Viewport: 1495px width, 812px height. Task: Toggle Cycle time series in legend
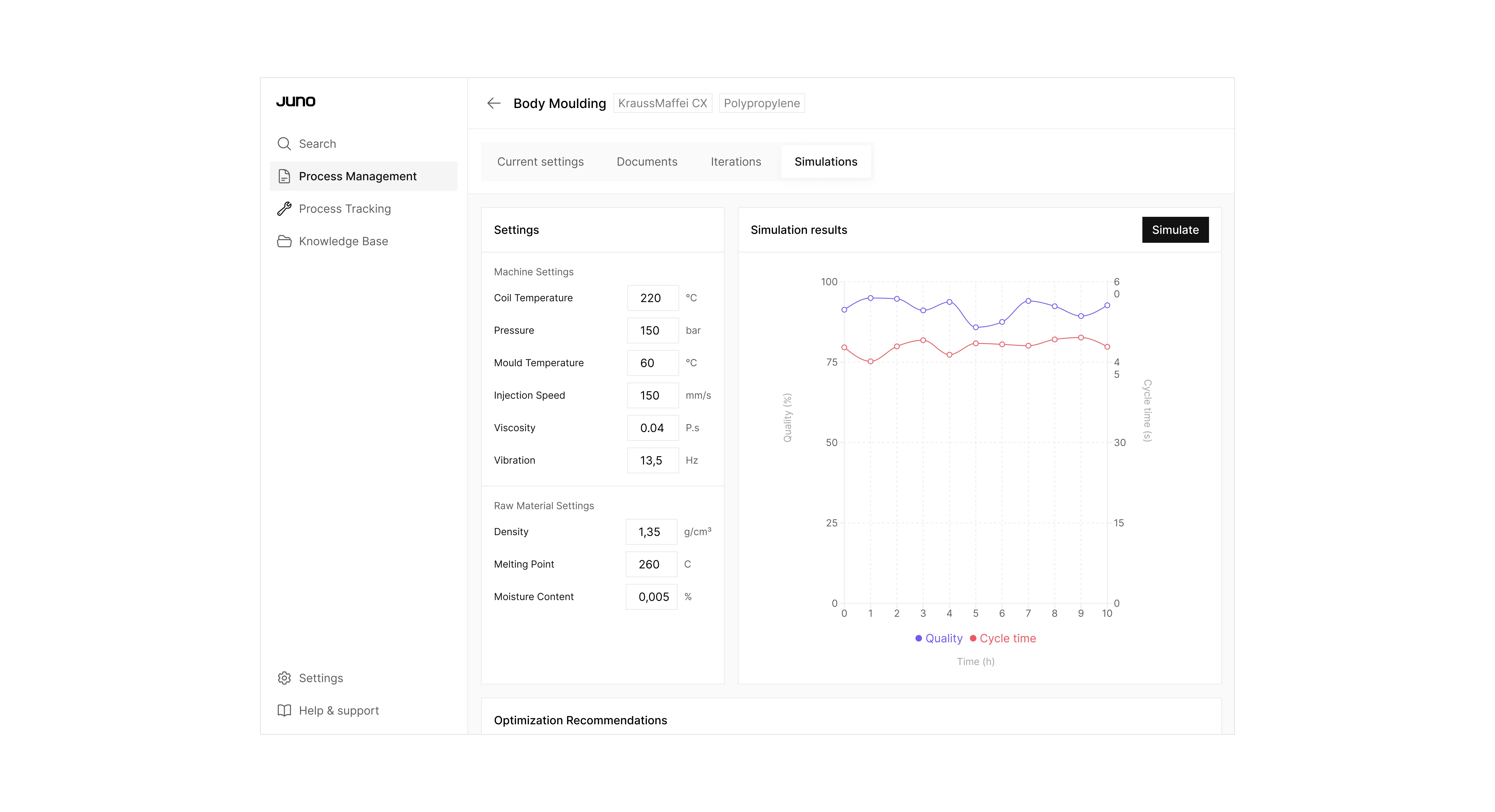coord(1003,638)
